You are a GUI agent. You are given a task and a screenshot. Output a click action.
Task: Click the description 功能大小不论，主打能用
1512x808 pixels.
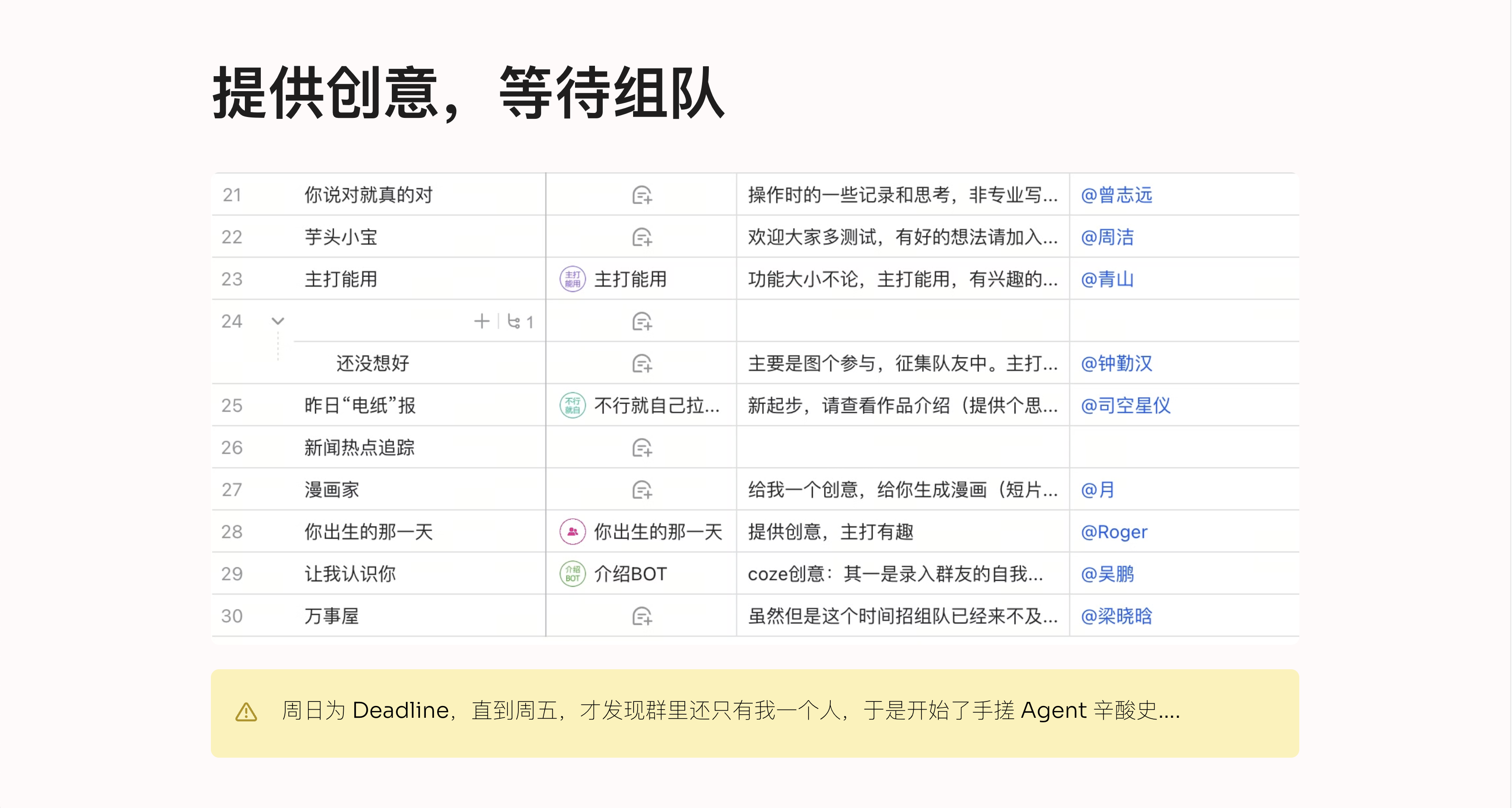pos(903,279)
